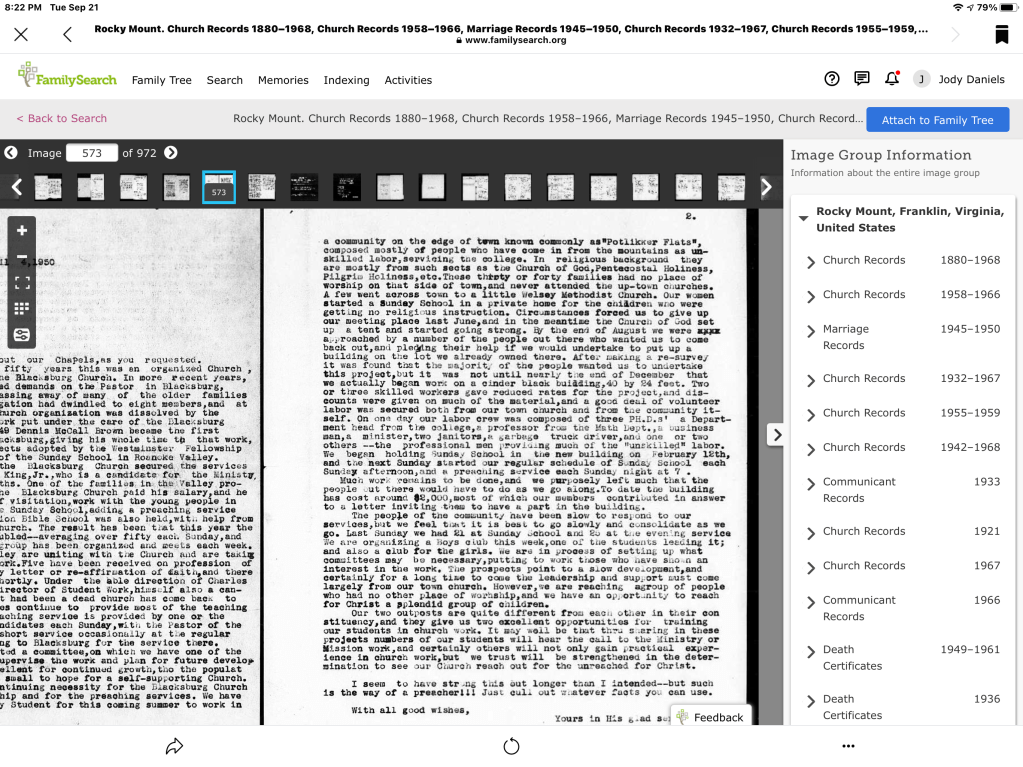The height and width of the screenshot is (767, 1023).
Task: Expand Church Records 1880–1968 entry
Action: coord(811,262)
